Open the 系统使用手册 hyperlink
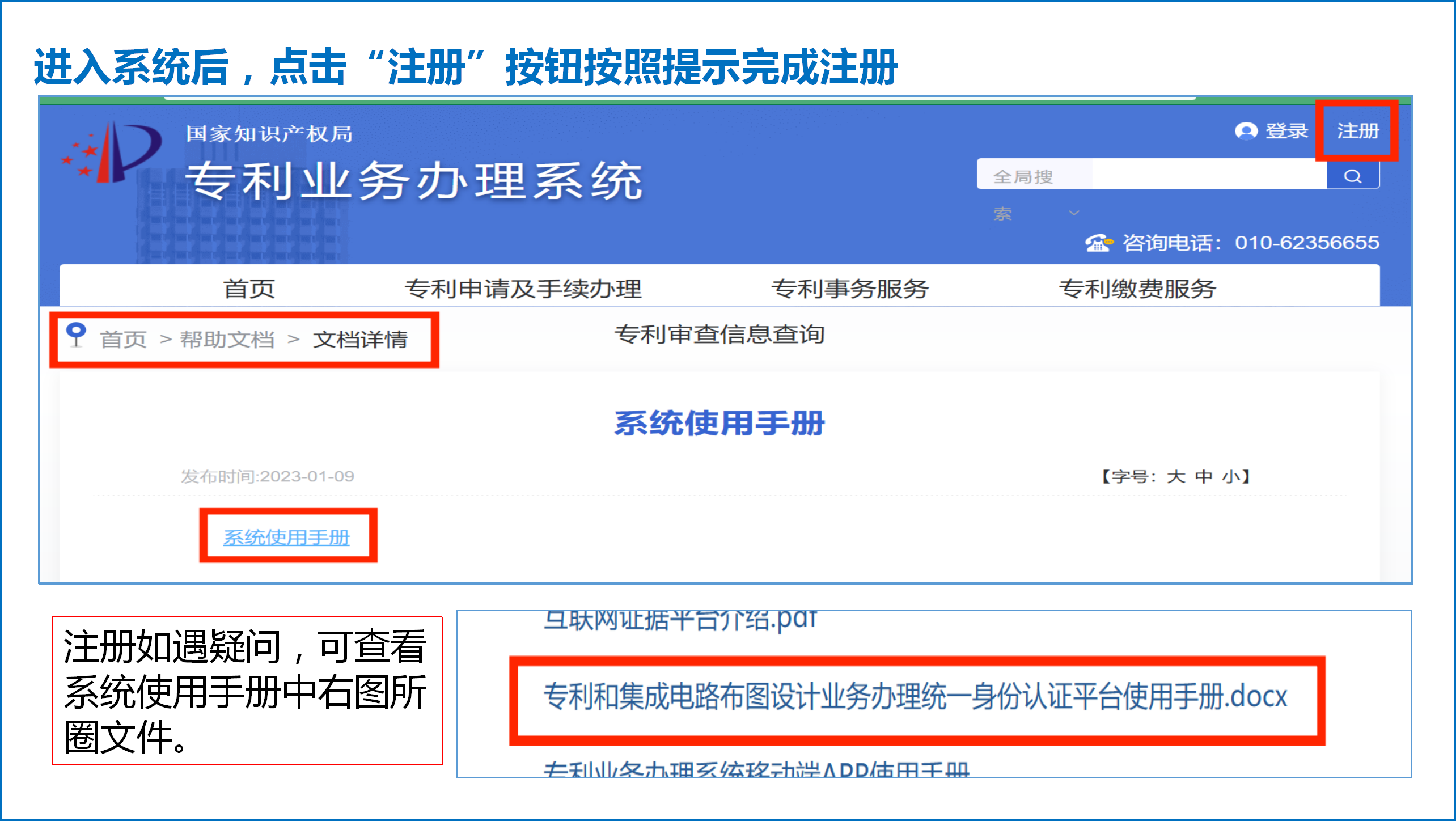 click(286, 537)
